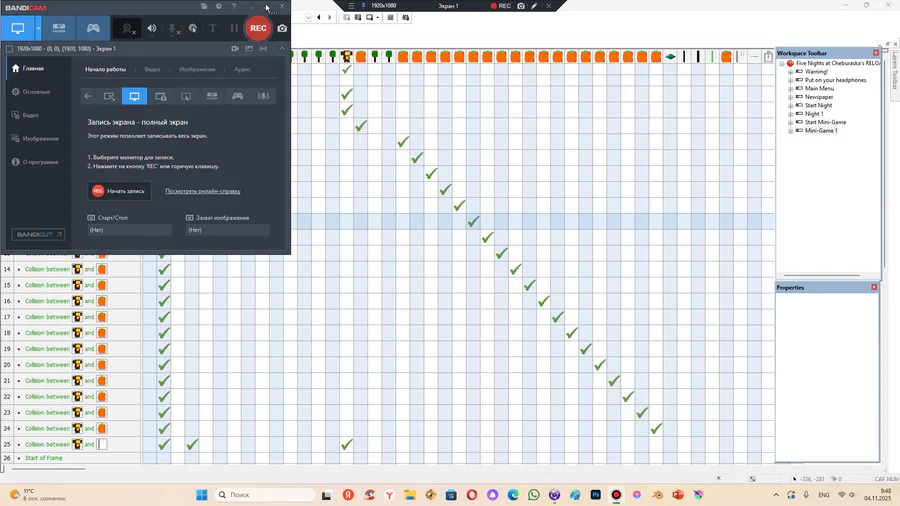Screen dimensions: 900x506
Task: Close the Properties panel
Action: click(874, 287)
